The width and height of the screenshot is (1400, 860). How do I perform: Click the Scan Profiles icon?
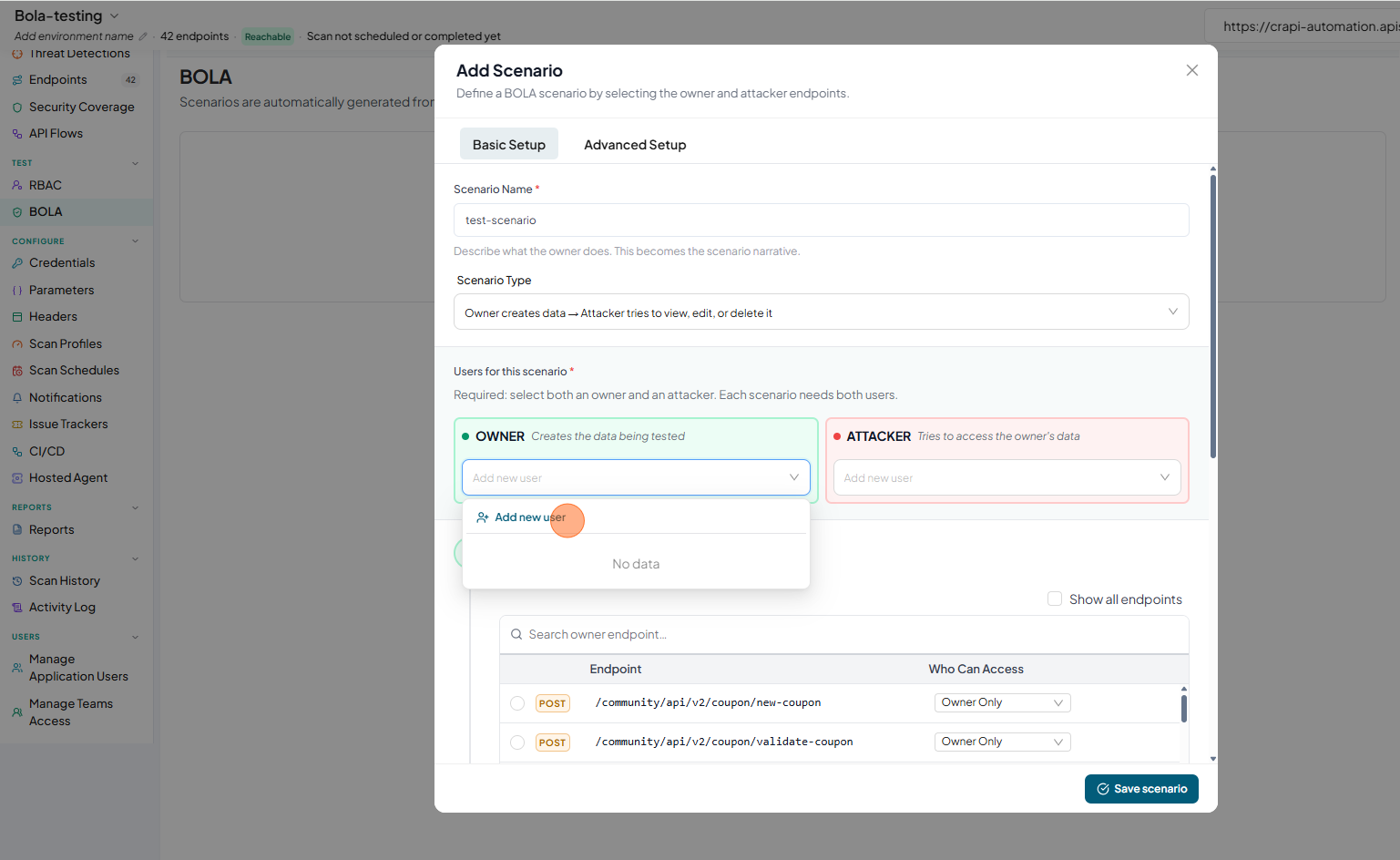(17, 344)
